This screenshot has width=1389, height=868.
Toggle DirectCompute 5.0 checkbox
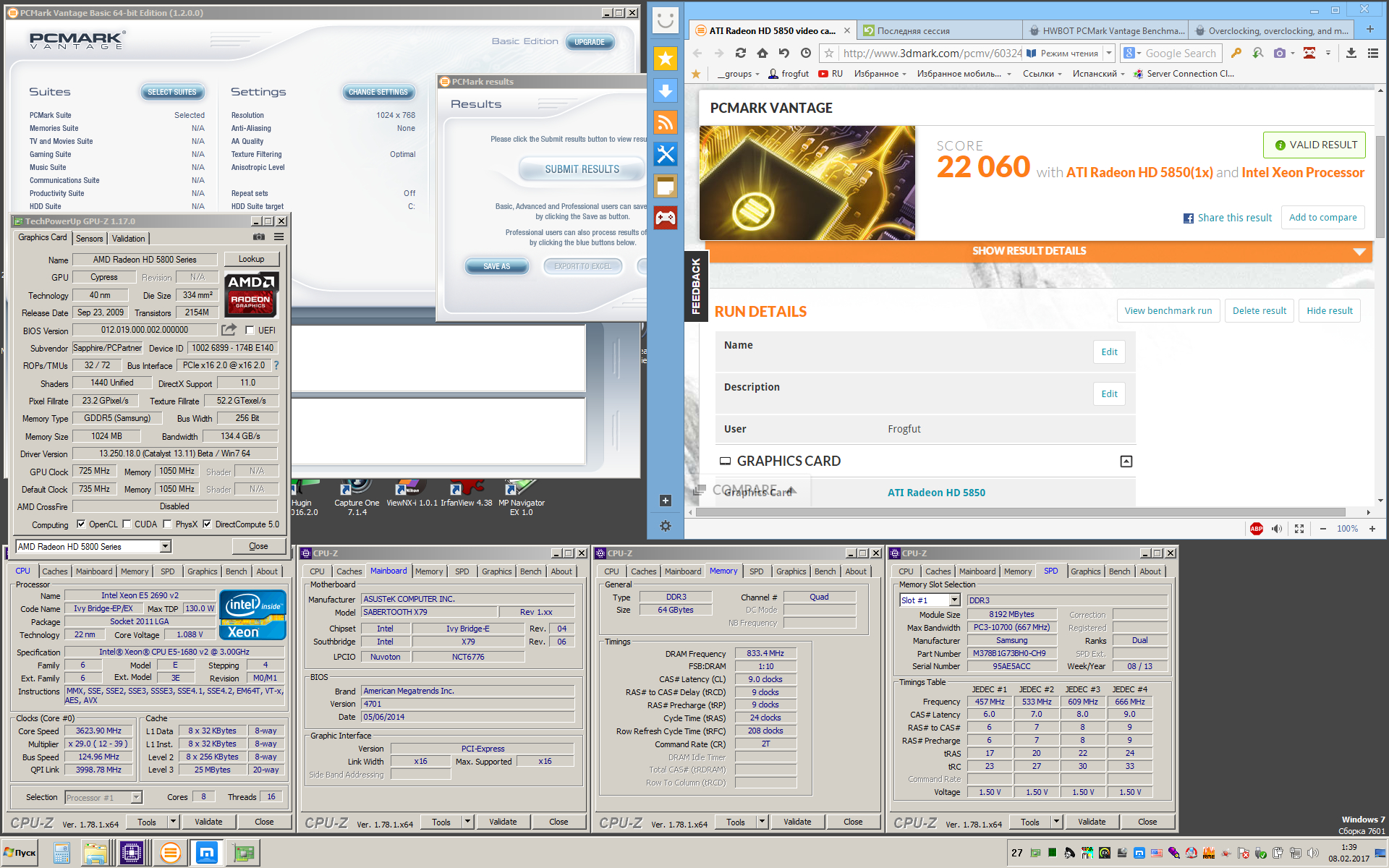pyautogui.click(x=207, y=524)
